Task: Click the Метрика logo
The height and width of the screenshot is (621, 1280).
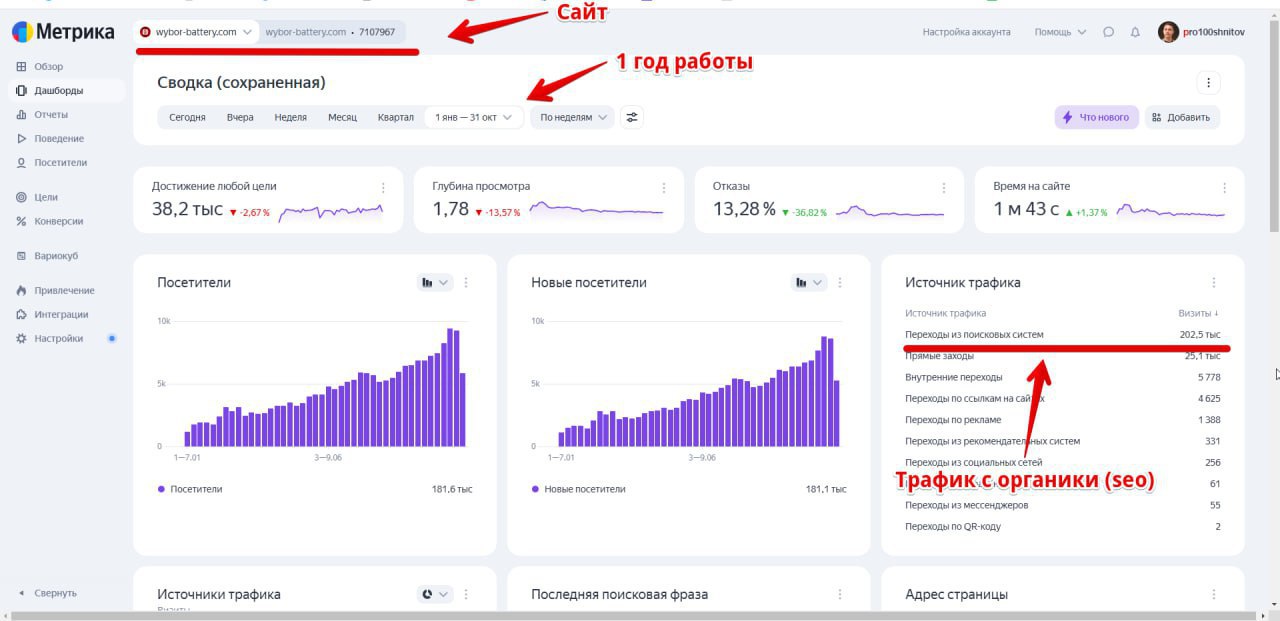Action: (63, 32)
